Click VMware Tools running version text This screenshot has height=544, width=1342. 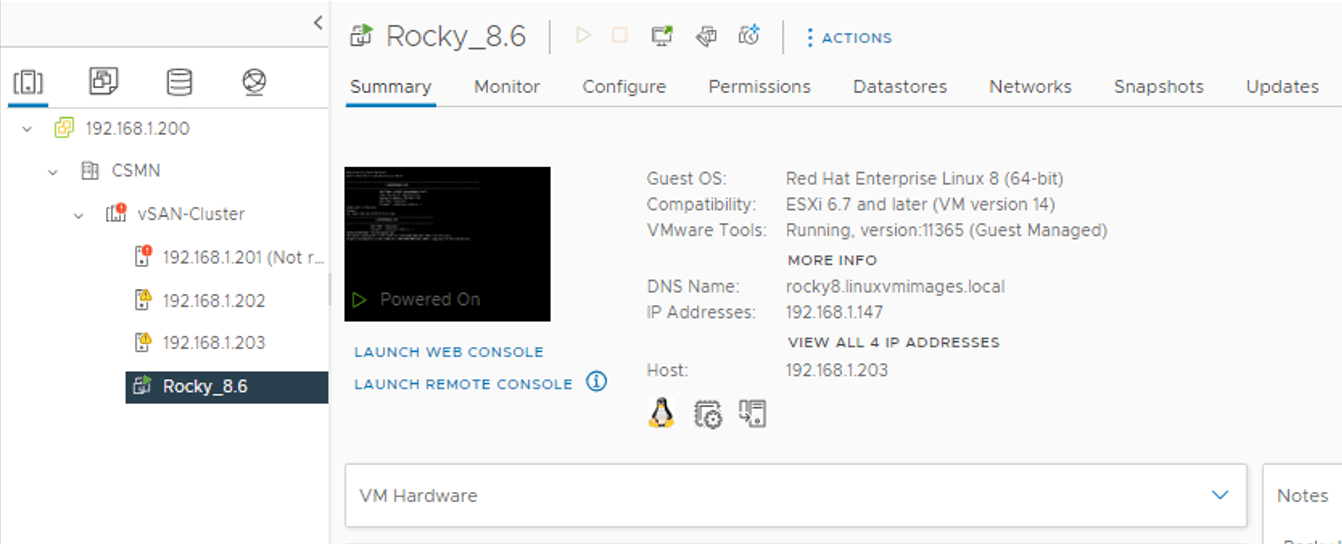coord(947,230)
